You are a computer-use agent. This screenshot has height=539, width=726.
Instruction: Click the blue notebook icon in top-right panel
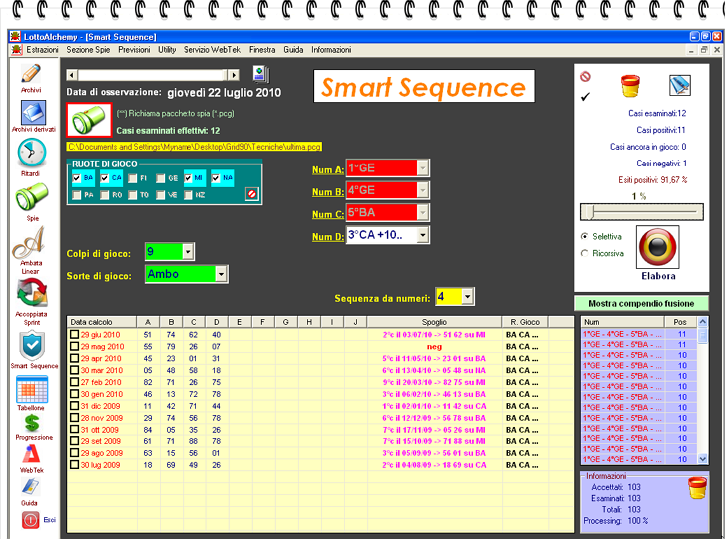click(x=680, y=85)
